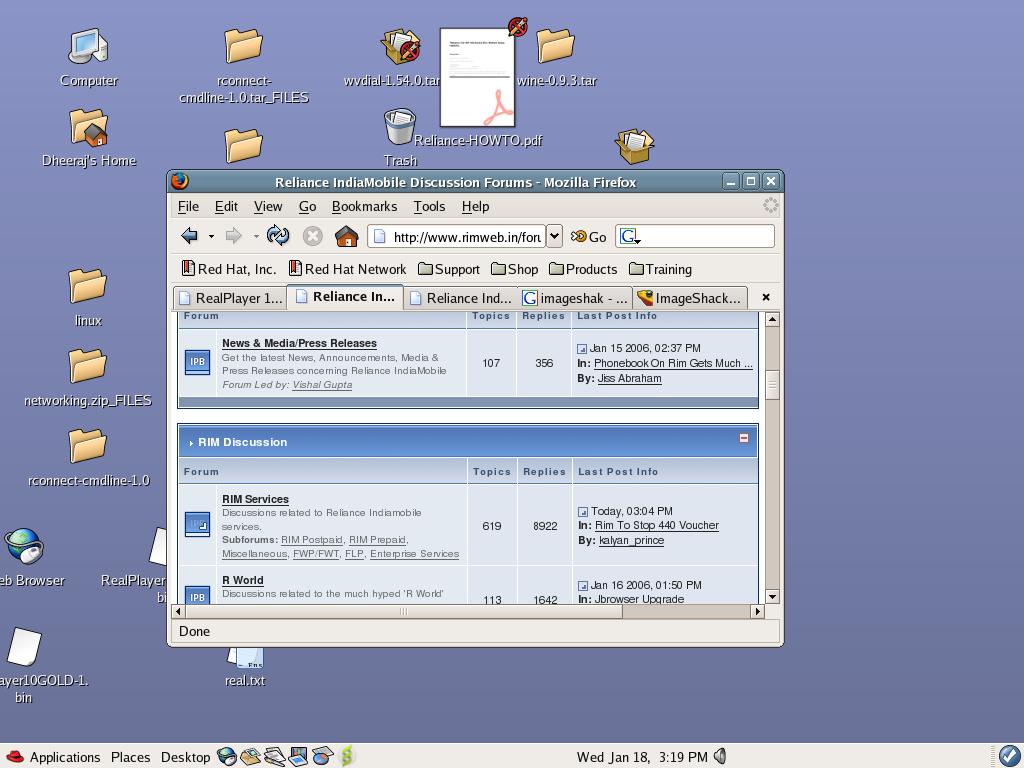This screenshot has width=1024, height=768.
Task: Open the RIM Discussion category link
Action: [242, 442]
